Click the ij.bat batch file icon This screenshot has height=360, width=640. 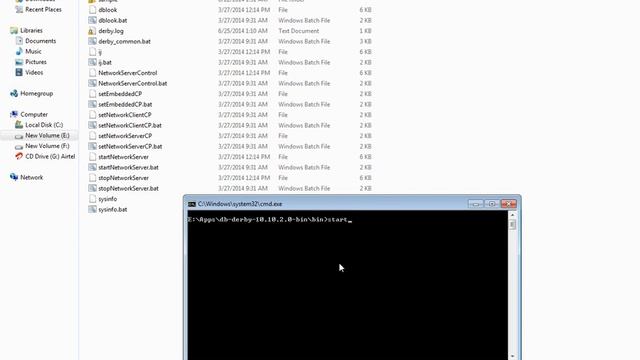(x=92, y=62)
